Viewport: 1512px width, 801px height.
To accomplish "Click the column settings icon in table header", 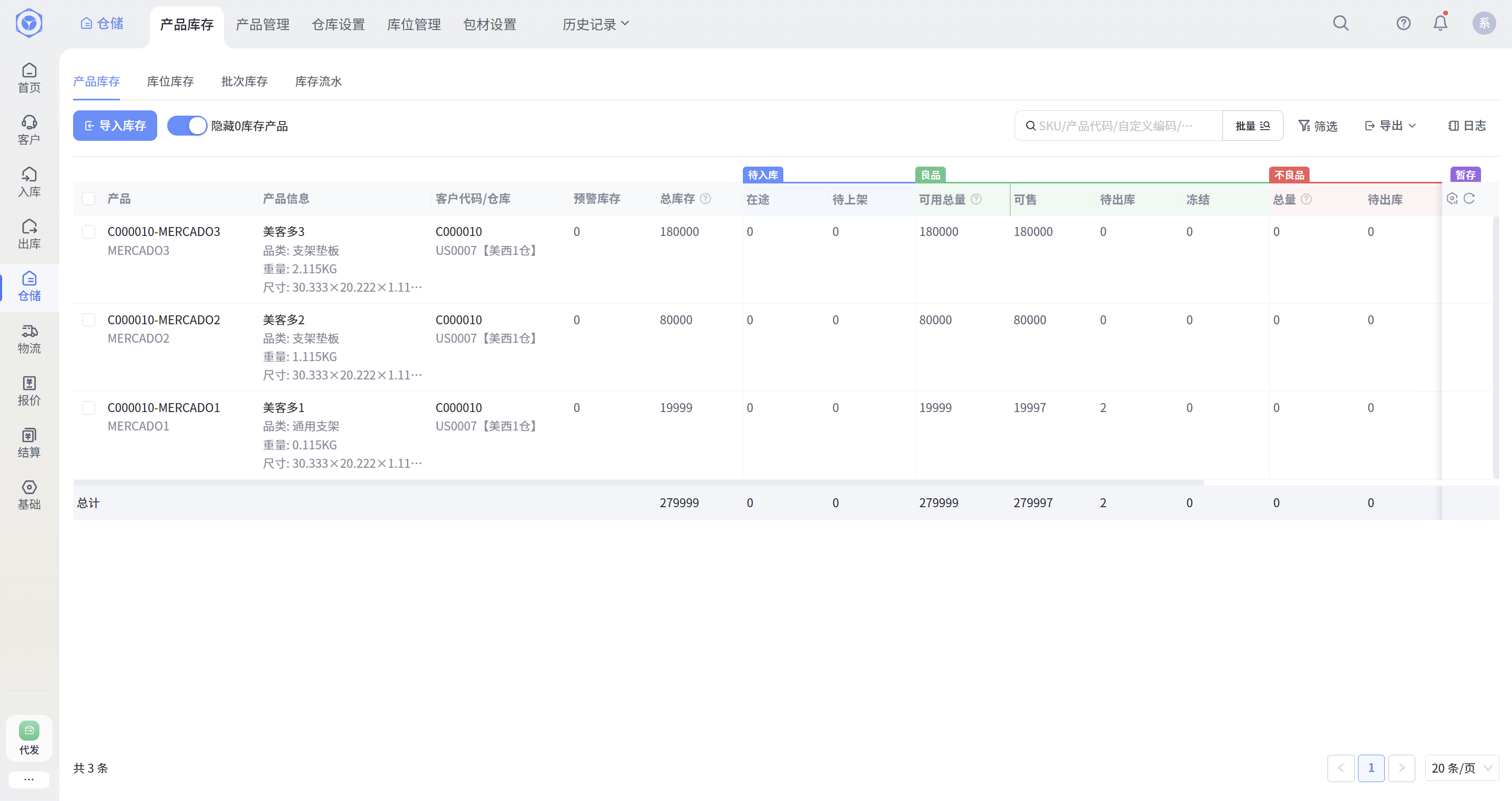I will click(x=1452, y=198).
